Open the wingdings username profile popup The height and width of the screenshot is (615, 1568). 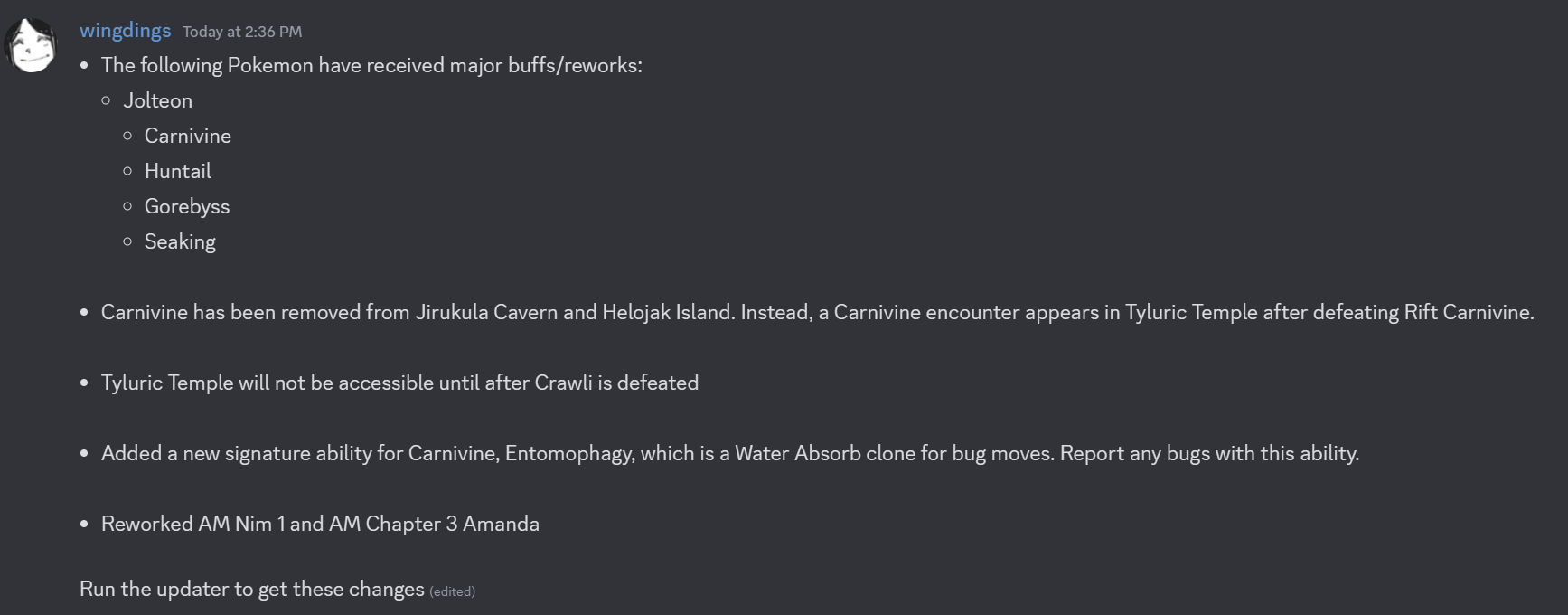pos(125,31)
